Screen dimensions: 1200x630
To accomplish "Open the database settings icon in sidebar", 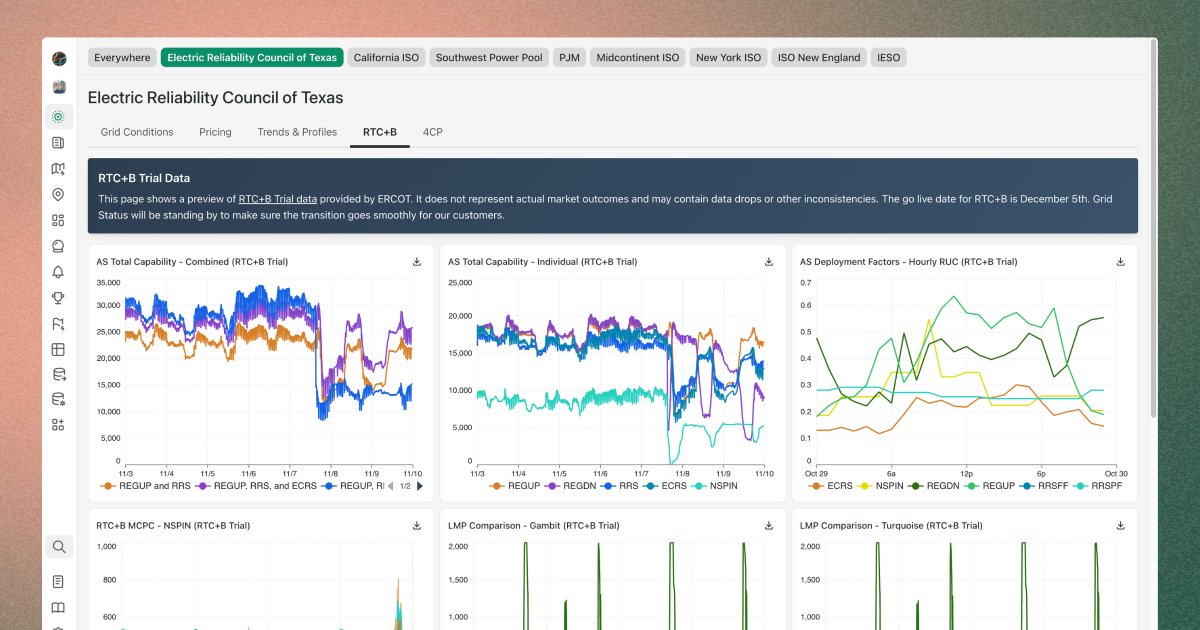I will coord(58,399).
